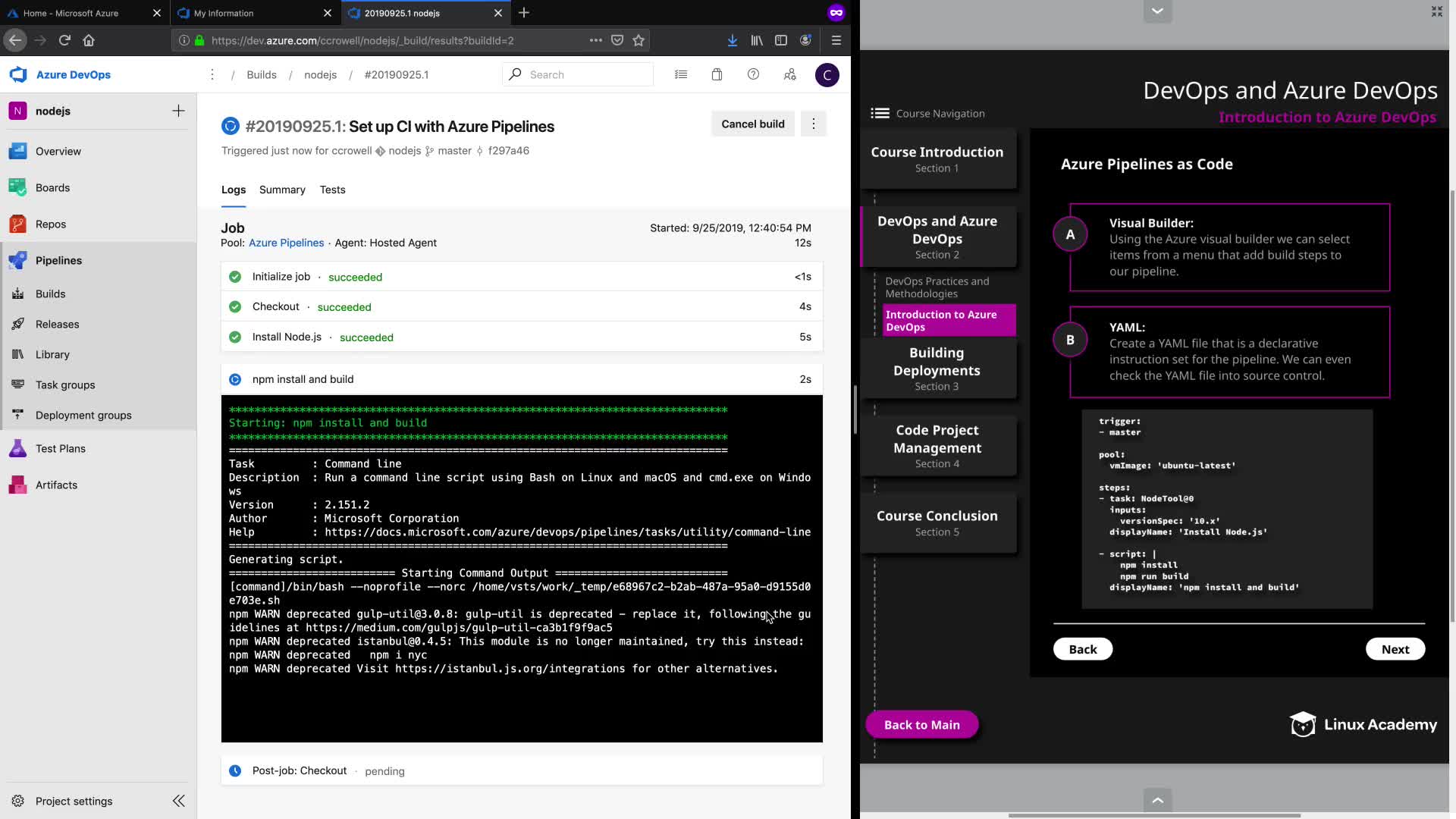Click the Firefox downloads arrow icon
Image resolution: width=1456 pixels, height=819 pixels.
pyautogui.click(x=732, y=40)
